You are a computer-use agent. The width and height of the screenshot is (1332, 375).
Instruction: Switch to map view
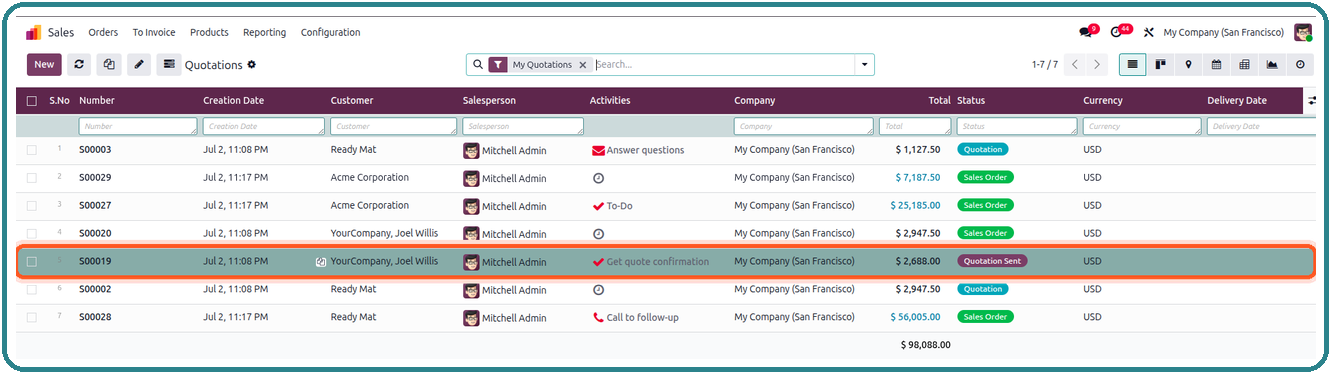click(1188, 64)
